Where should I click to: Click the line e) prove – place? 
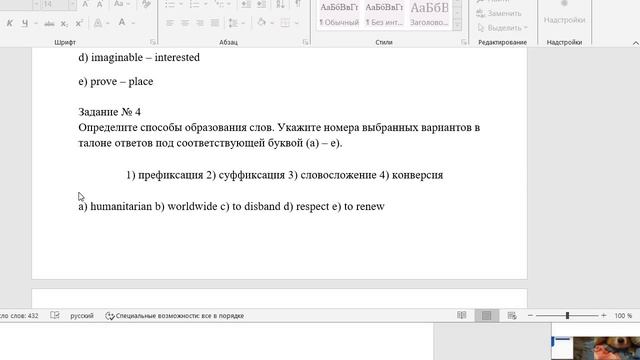coord(116,81)
